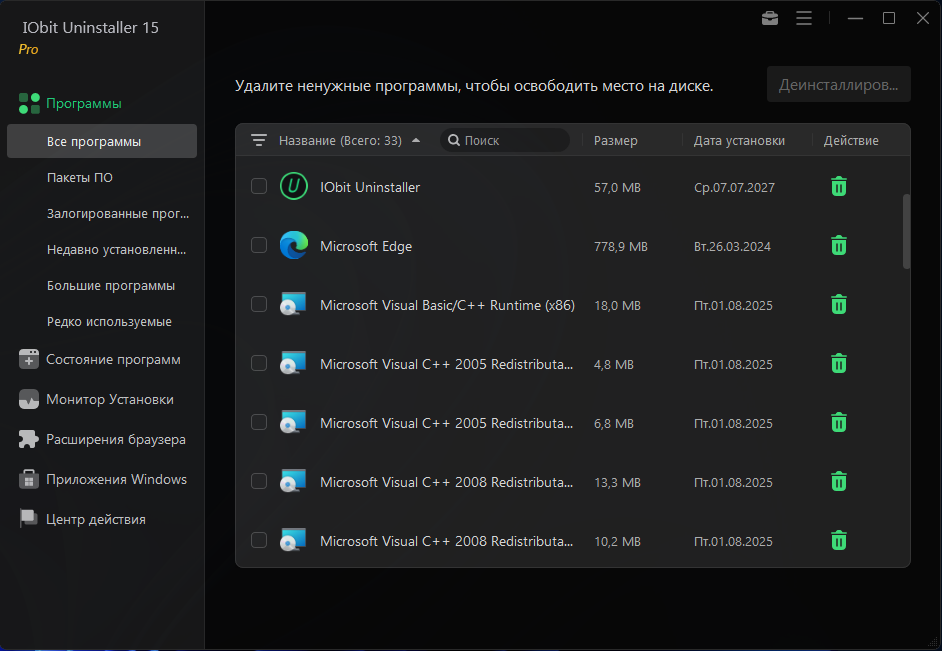The width and height of the screenshot is (942, 651).
Task: Click the installer icon in the 4,8 MB row
Action: coord(293,363)
